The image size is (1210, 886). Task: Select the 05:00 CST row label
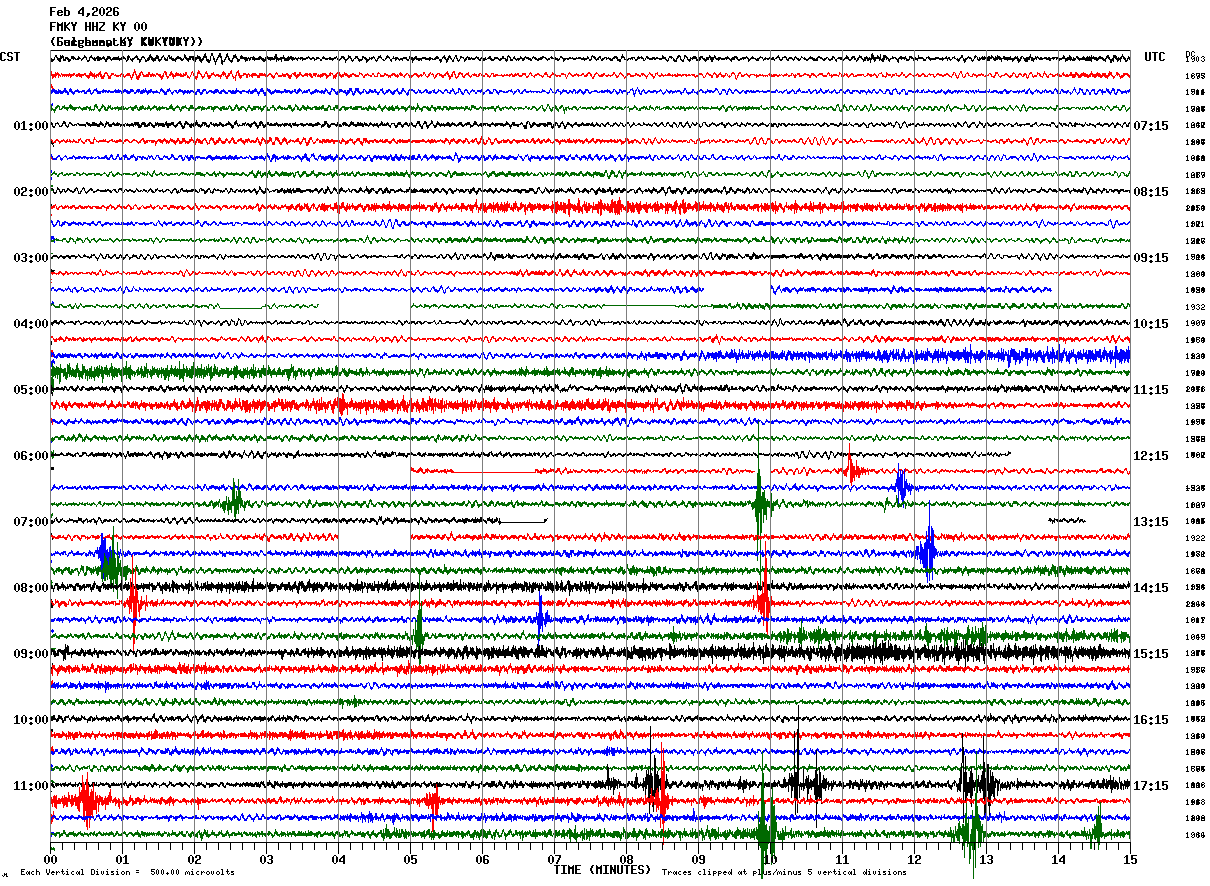pyautogui.click(x=30, y=390)
